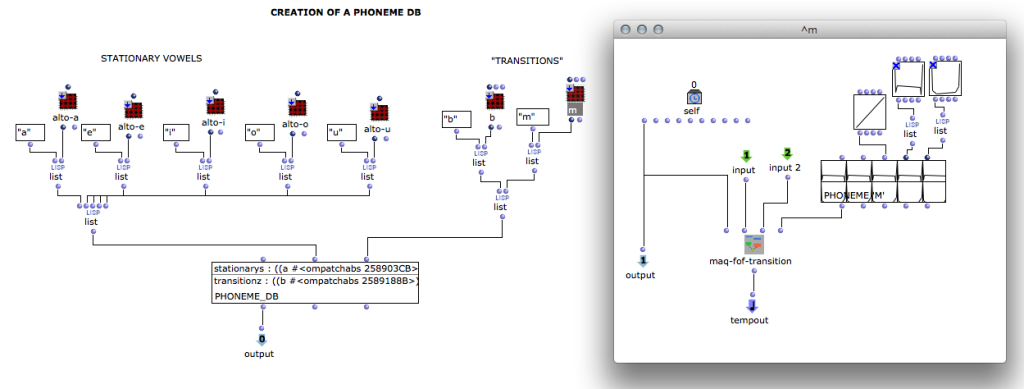This screenshot has width=1024, height=389.
Task: Select the PHONEME_DB instance box
Action: tap(315, 283)
